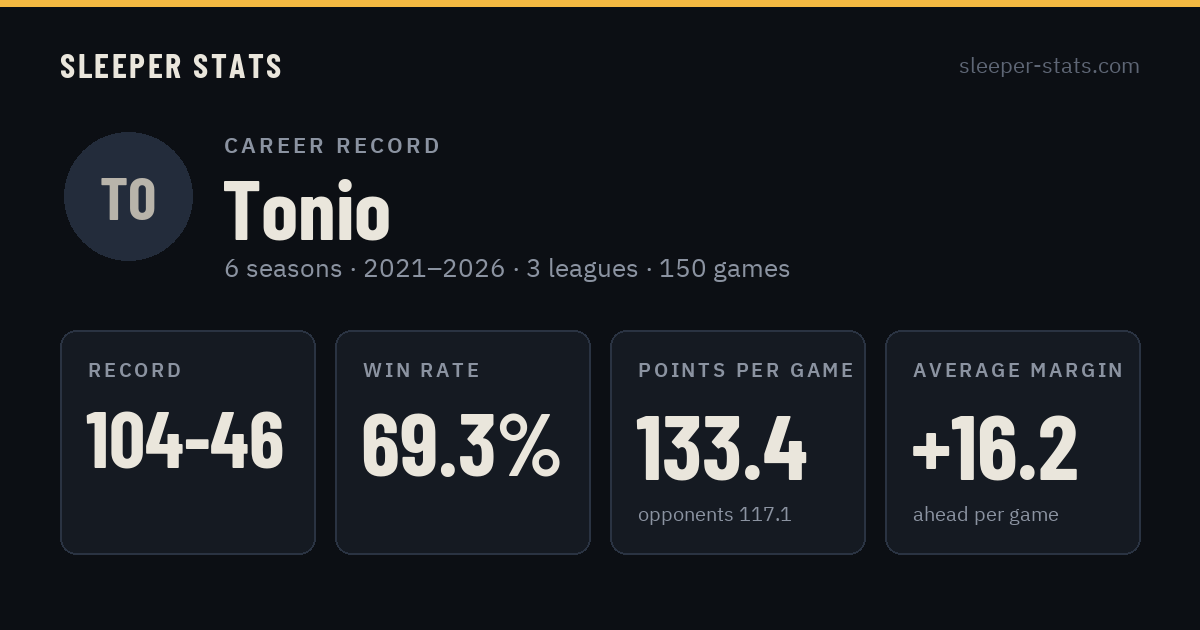Click the SLEEPER STATS logo text

pos(171,67)
